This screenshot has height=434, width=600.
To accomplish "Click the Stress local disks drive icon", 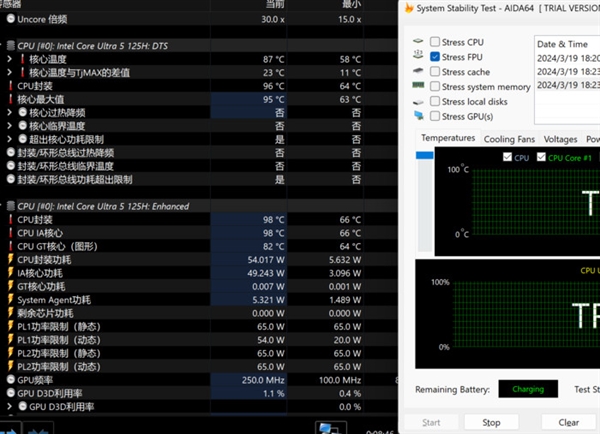I will [x=418, y=101].
